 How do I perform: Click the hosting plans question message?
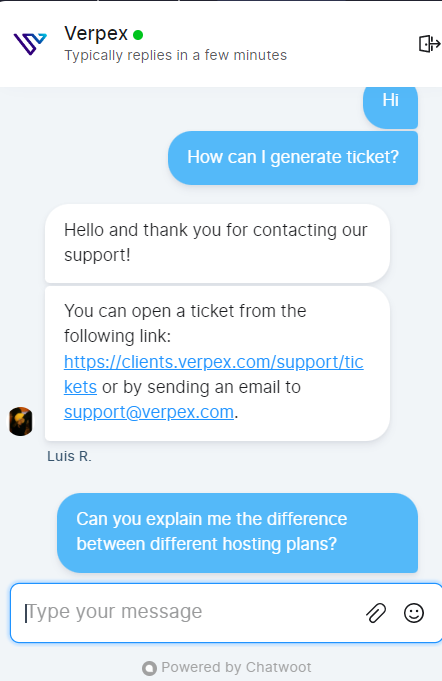click(x=237, y=532)
